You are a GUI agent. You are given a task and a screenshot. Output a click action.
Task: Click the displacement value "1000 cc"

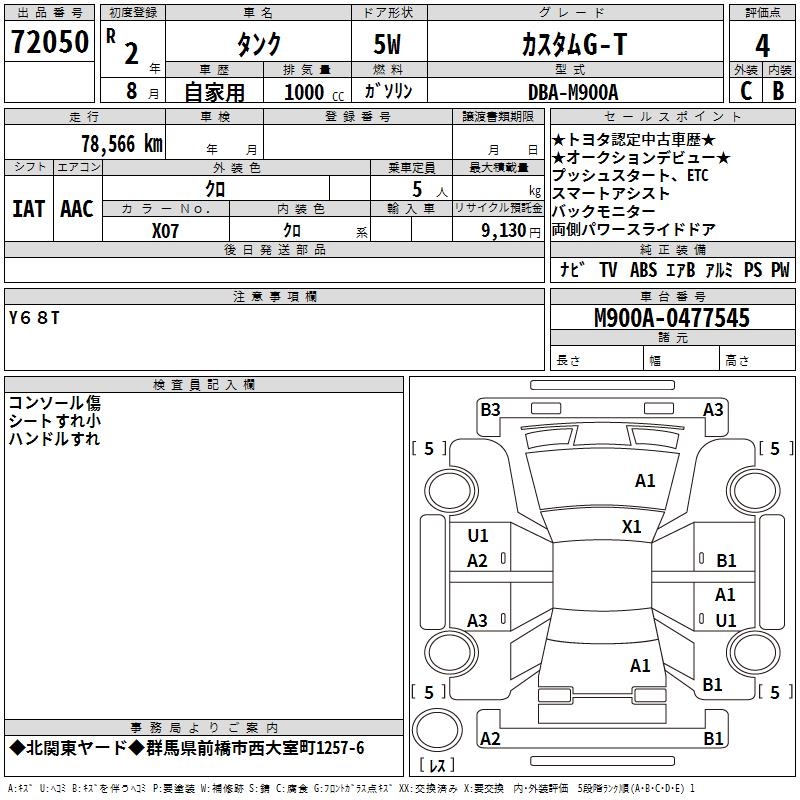pos(314,93)
